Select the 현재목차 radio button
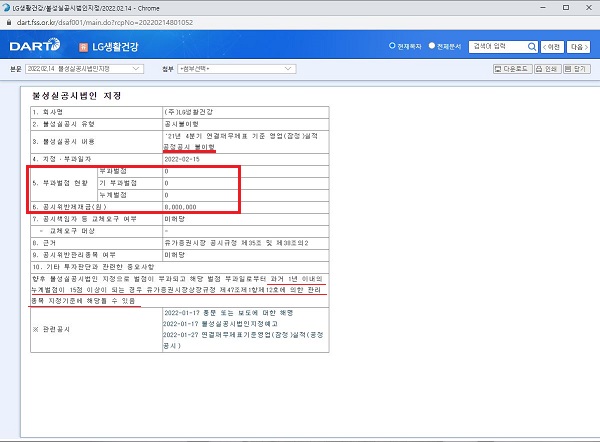Viewport: 600px width, 442px height. (x=391, y=46)
